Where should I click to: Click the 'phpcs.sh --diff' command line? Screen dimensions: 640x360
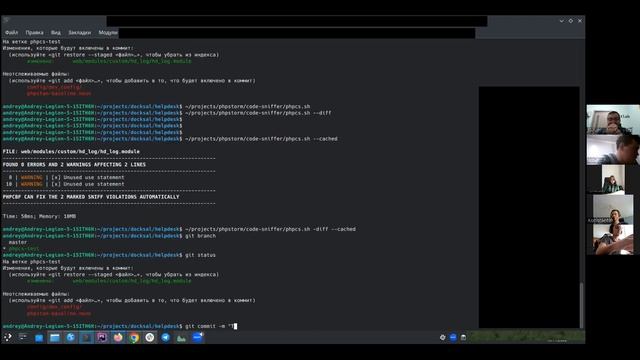point(258,113)
